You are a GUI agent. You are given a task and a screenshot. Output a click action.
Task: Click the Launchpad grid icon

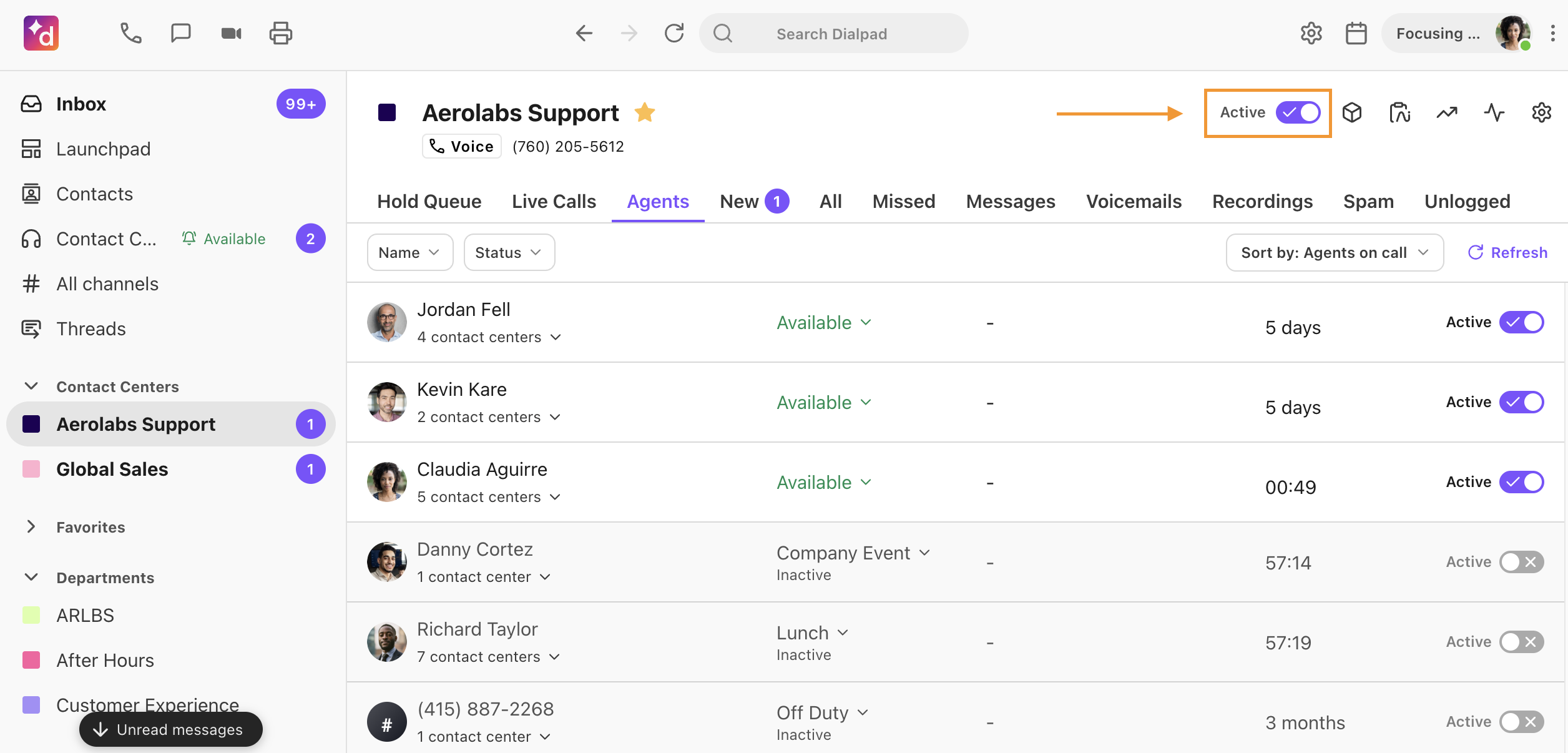[31, 149]
